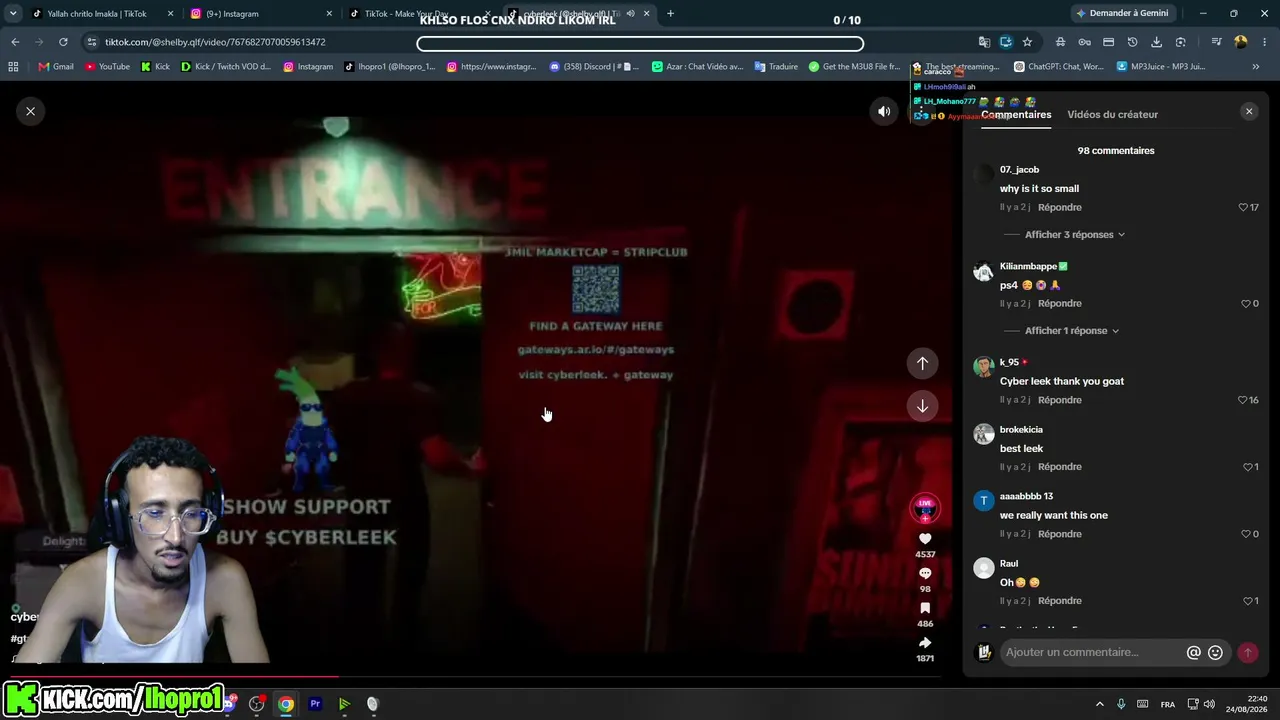Close the TikTok video viewer
1280x720 pixels.
coord(30,111)
